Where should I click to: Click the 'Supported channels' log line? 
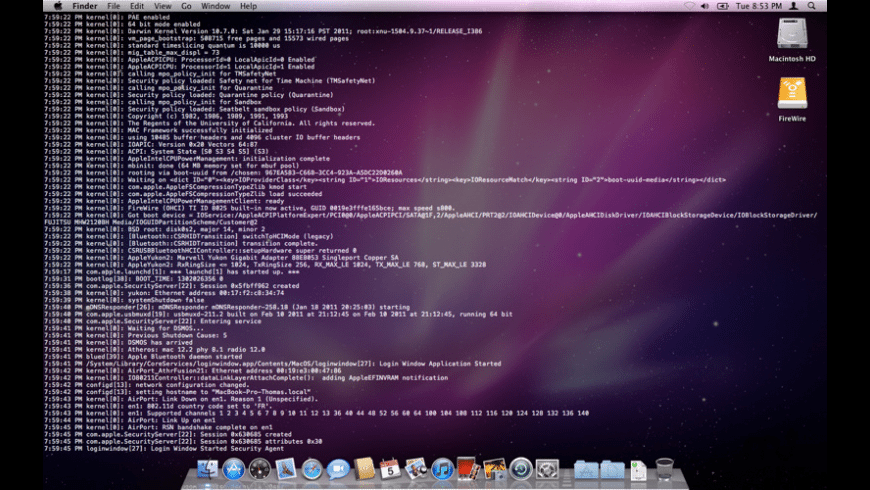point(317,413)
